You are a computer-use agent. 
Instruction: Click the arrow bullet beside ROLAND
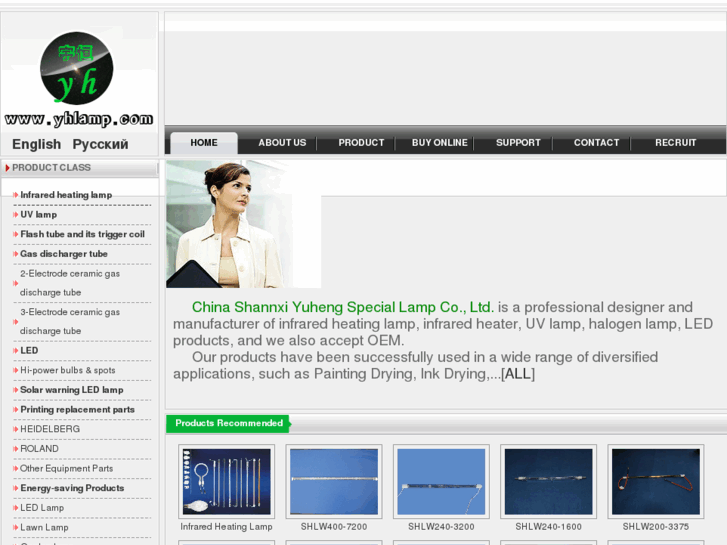coord(16,449)
